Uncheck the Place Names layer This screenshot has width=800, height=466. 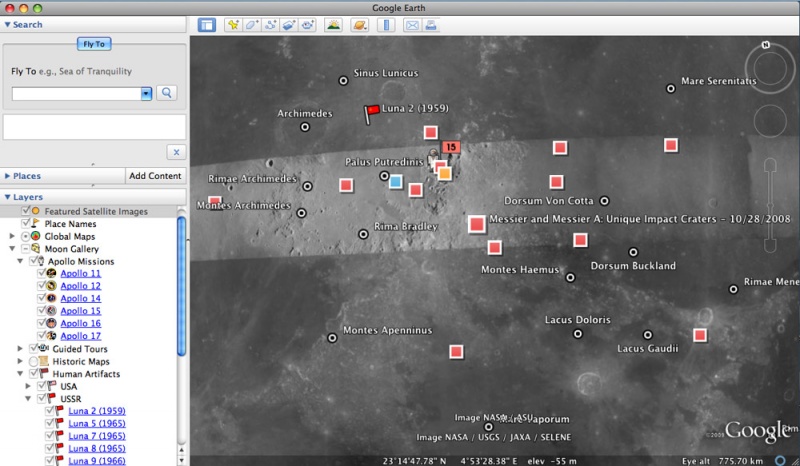(x=26, y=223)
